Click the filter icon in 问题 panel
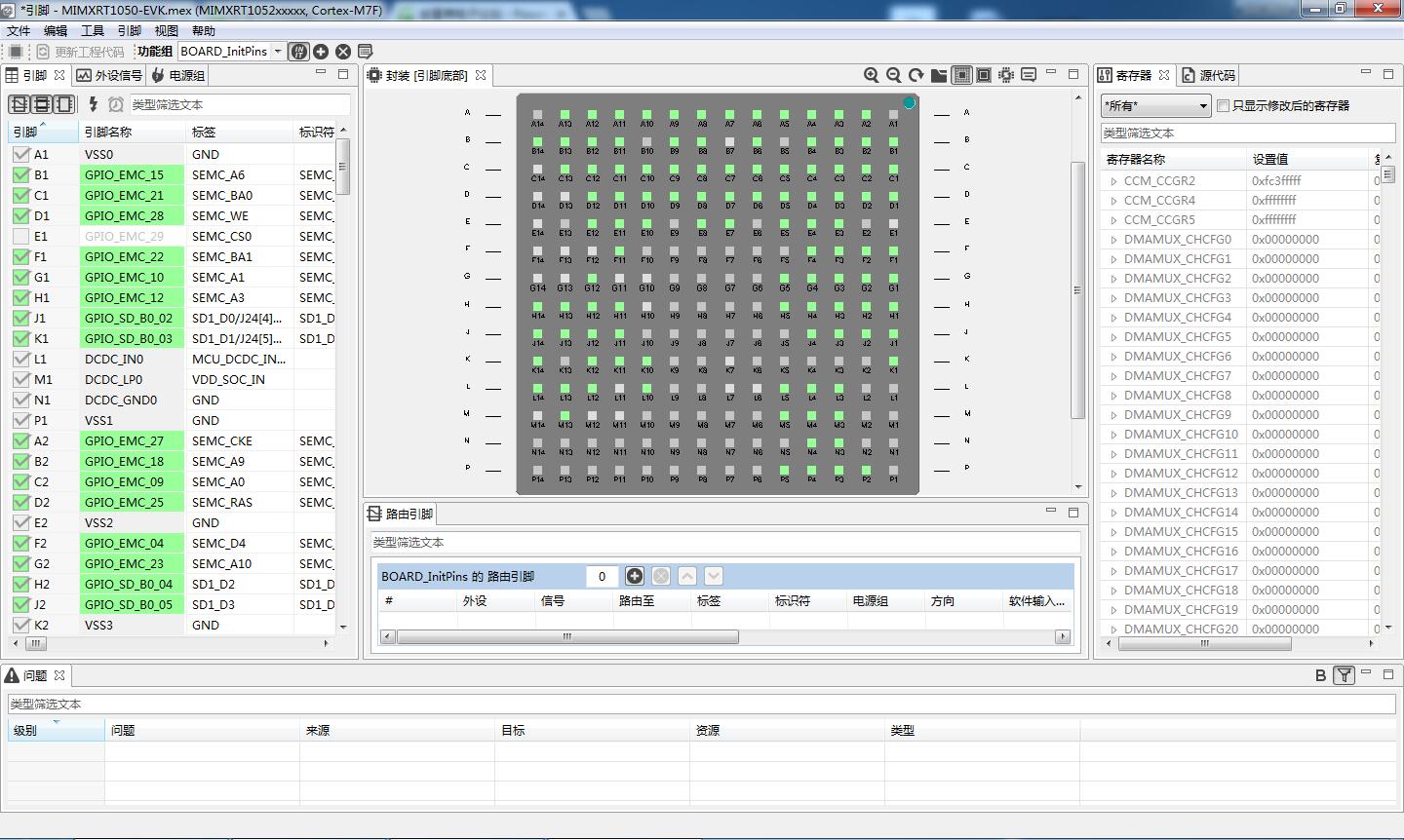 click(1345, 674)
